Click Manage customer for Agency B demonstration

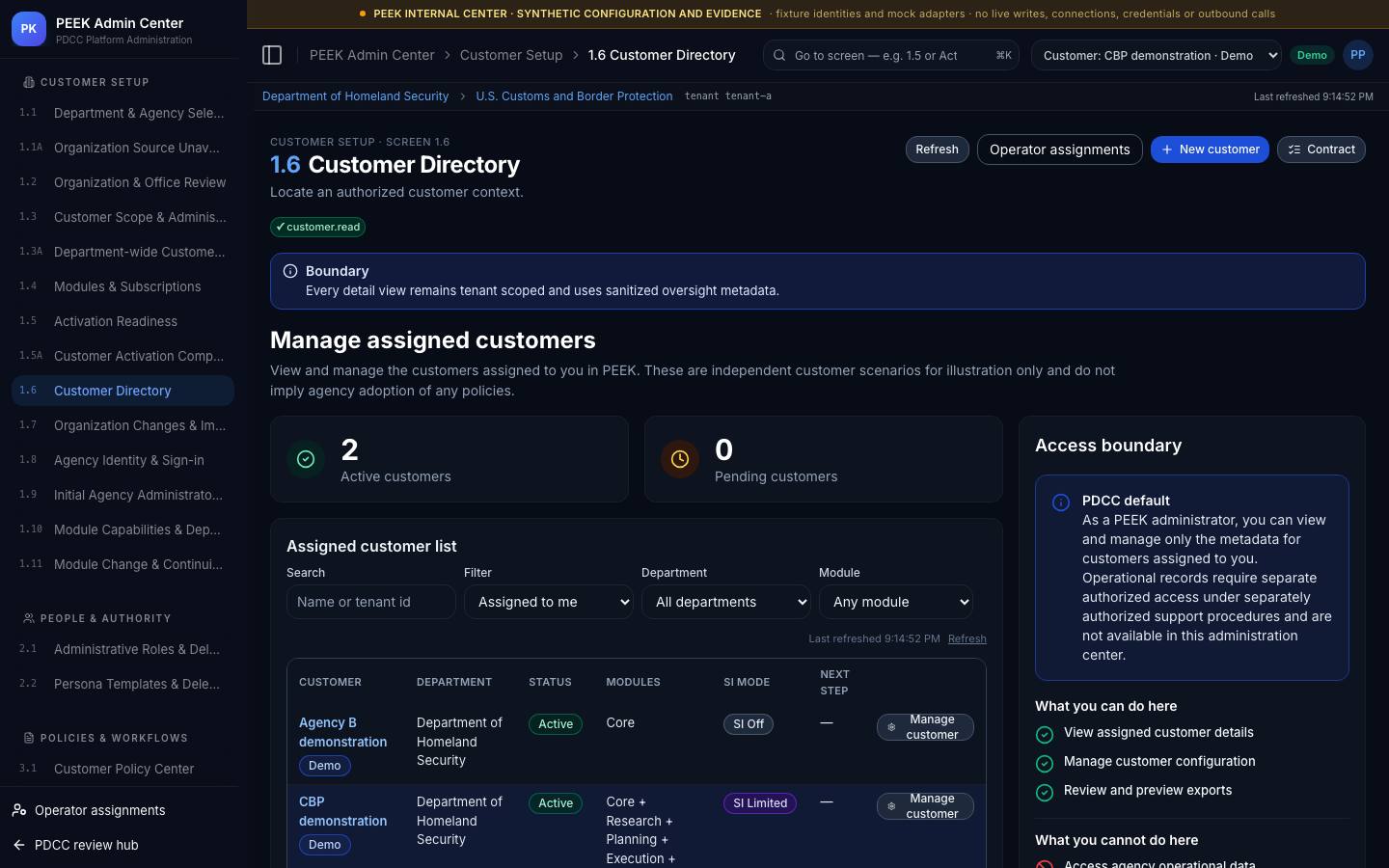(x=925, y=727)
